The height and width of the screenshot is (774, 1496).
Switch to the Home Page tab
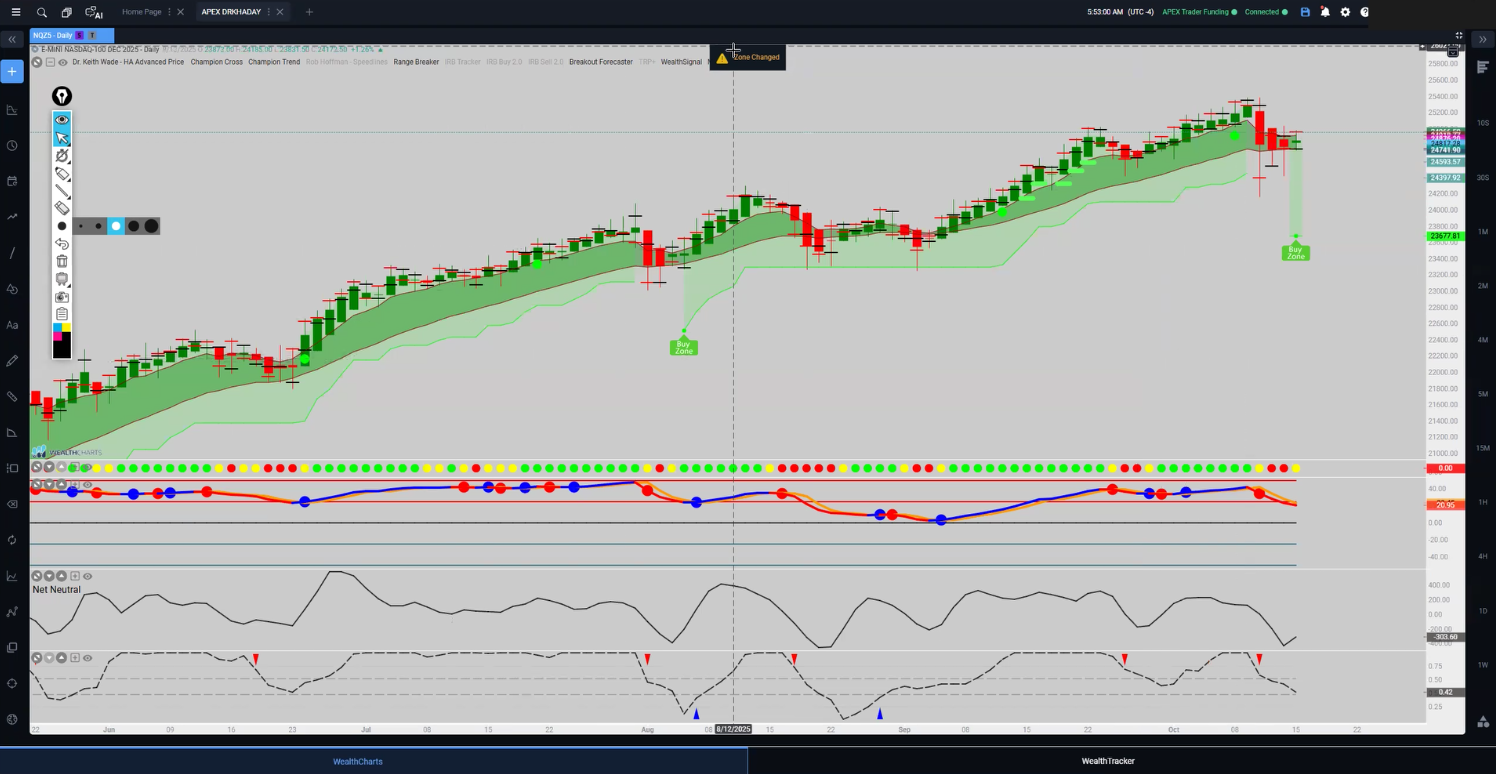tap(141, 12)
